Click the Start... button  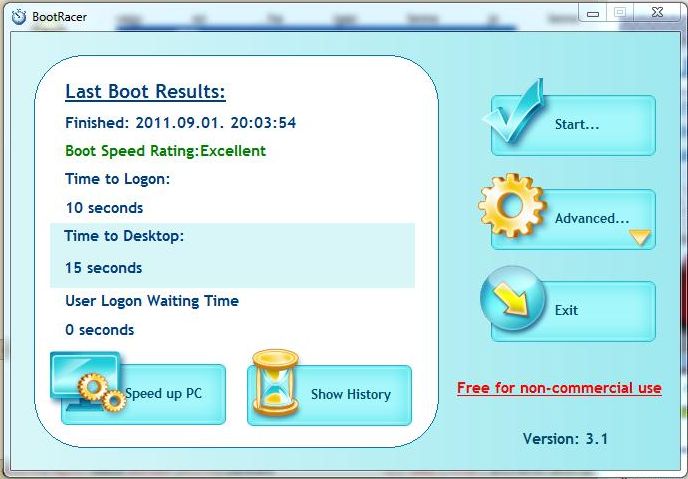tap(573, 125)
